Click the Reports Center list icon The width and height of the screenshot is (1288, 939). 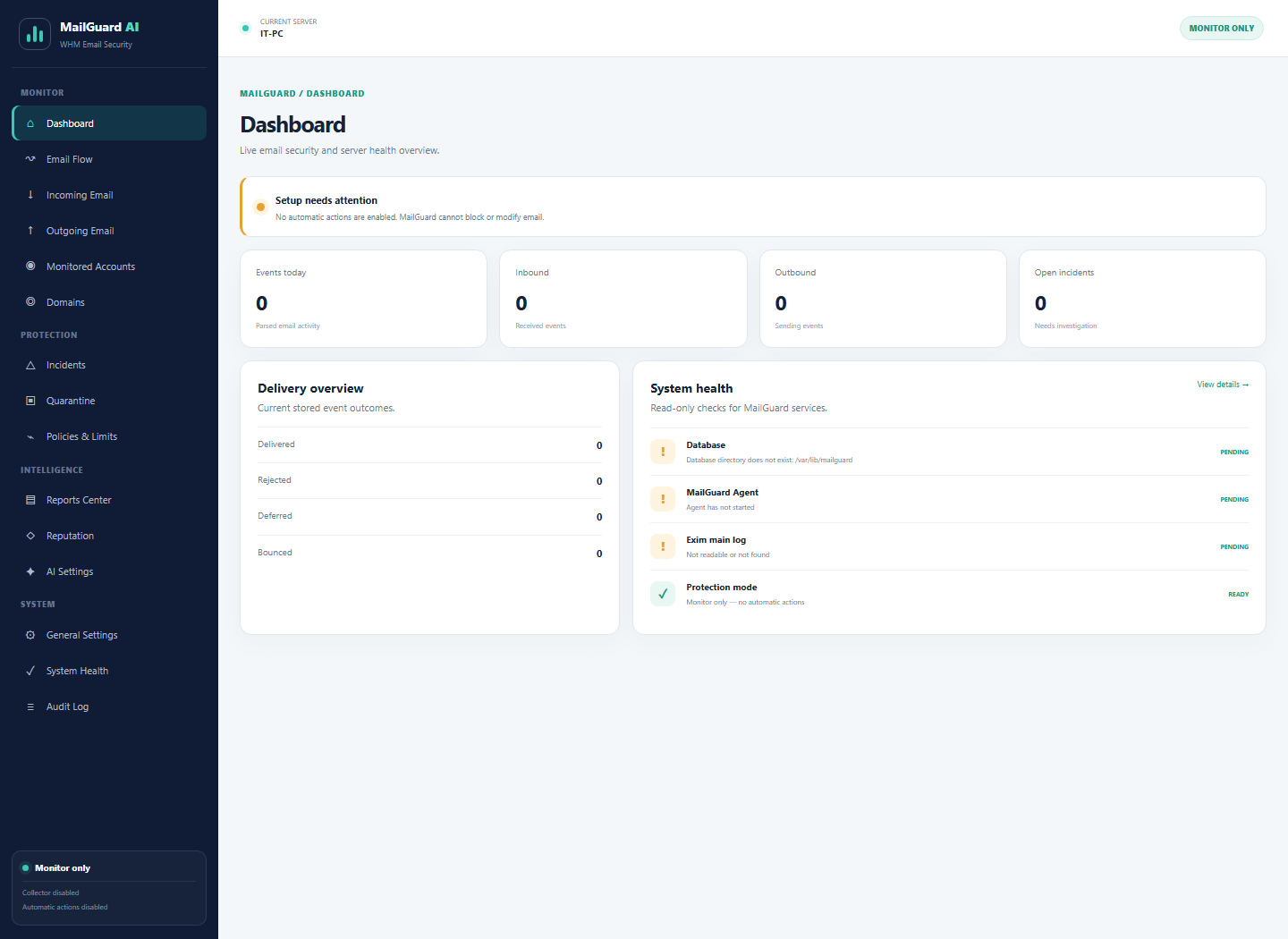coord(30,500)
